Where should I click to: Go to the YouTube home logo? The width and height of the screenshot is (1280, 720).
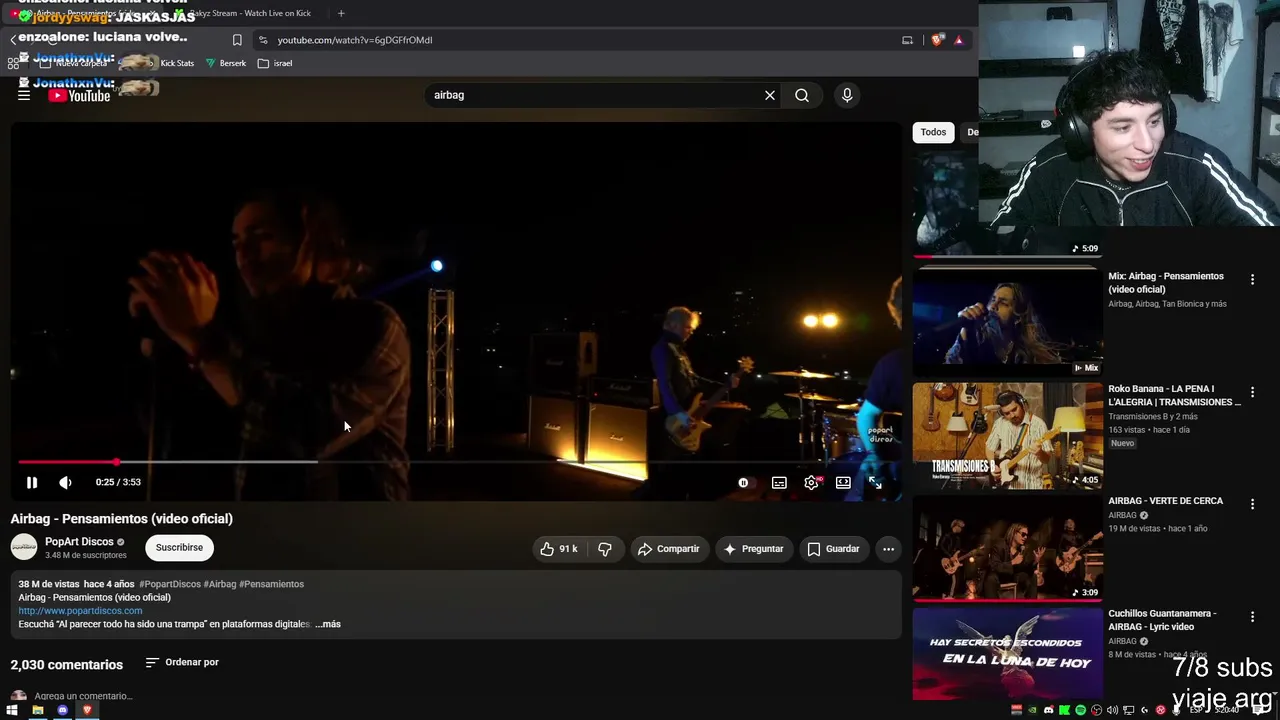(x=79, y=95)
